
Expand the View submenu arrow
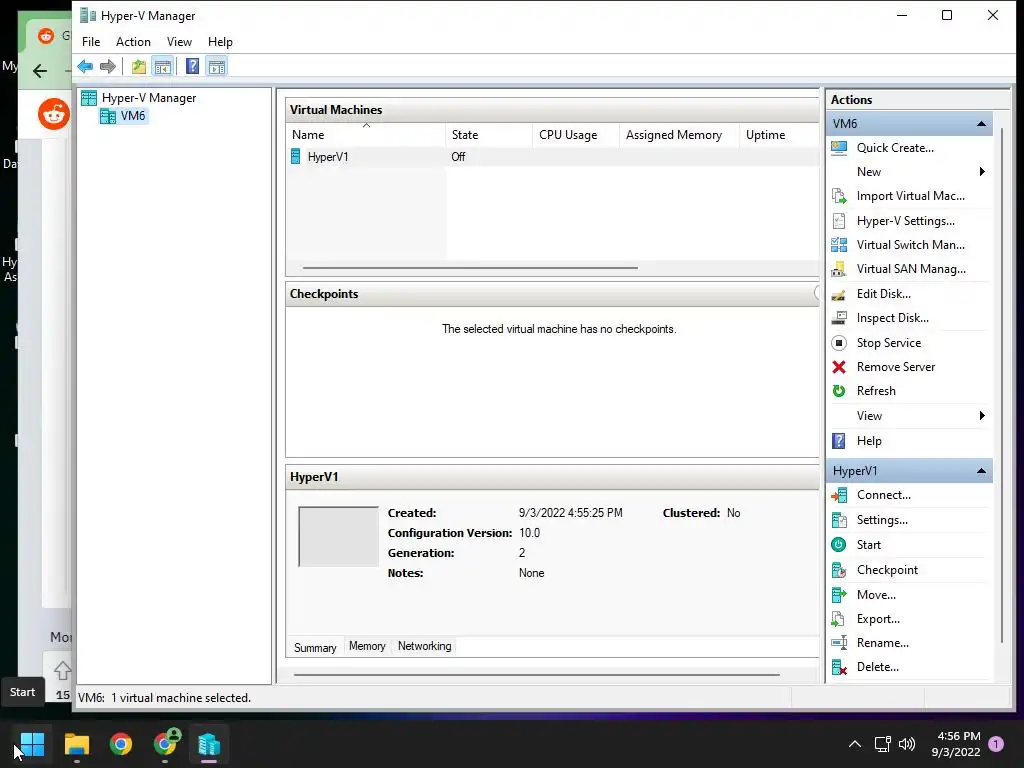point(982,415)
